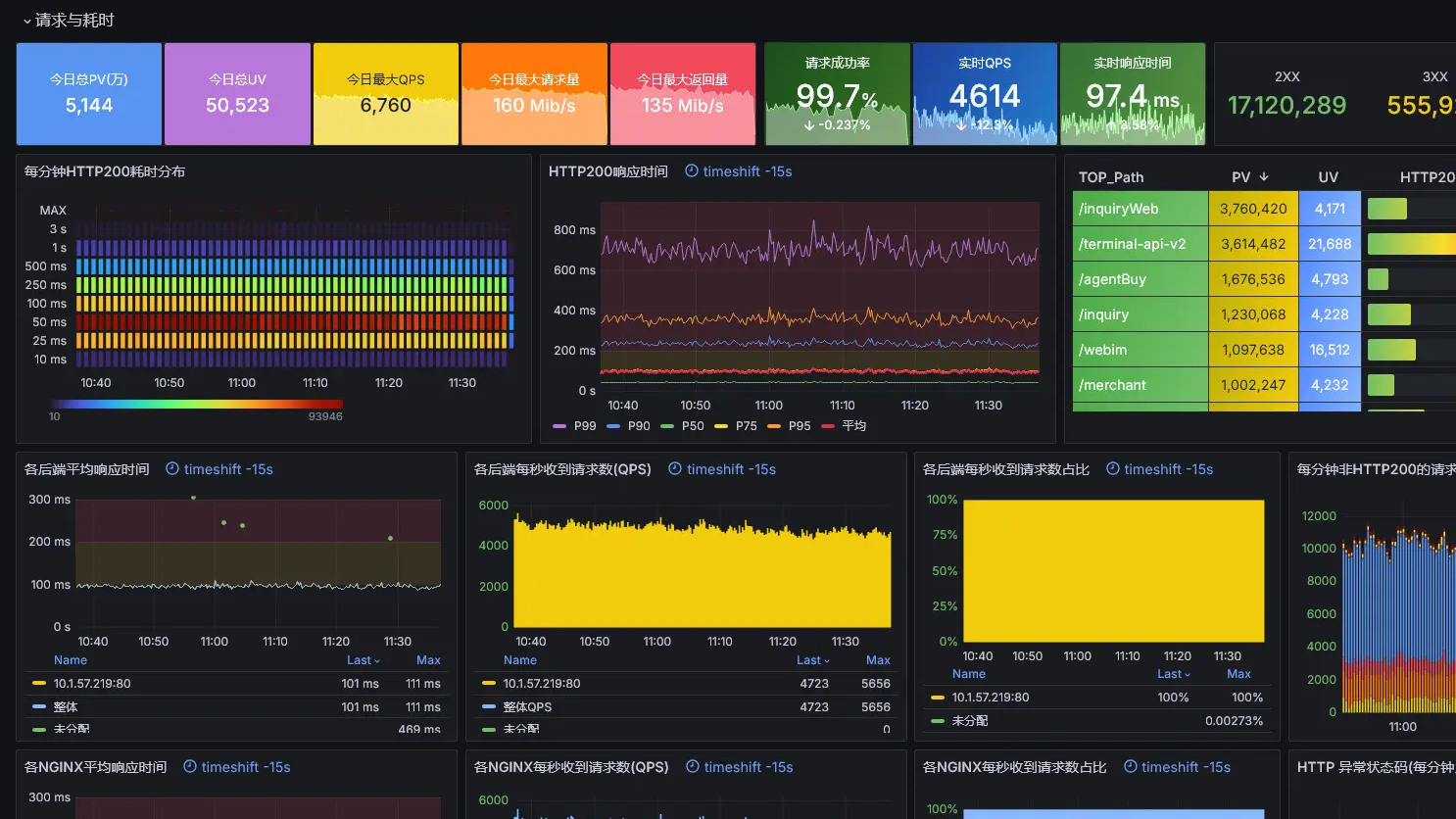Image resolution: width=1456 pixels, height=819 pixels.
Task: Toggle 未分配 series in 请求数占比 legend
Action: [x=970, y=721]
